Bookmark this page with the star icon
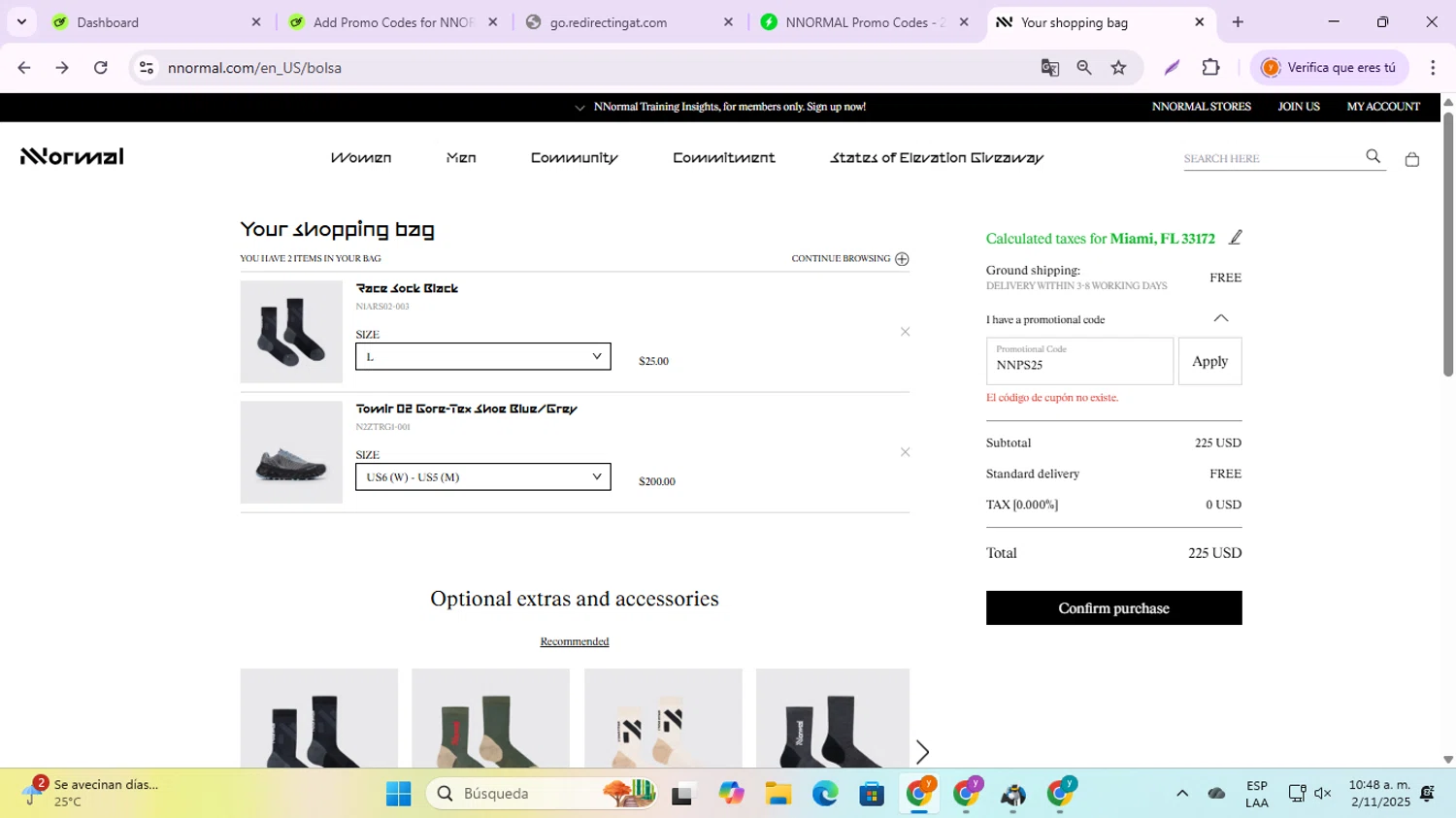The image size is (1456, 818). pyautogui.click(x=1119, y=68)
